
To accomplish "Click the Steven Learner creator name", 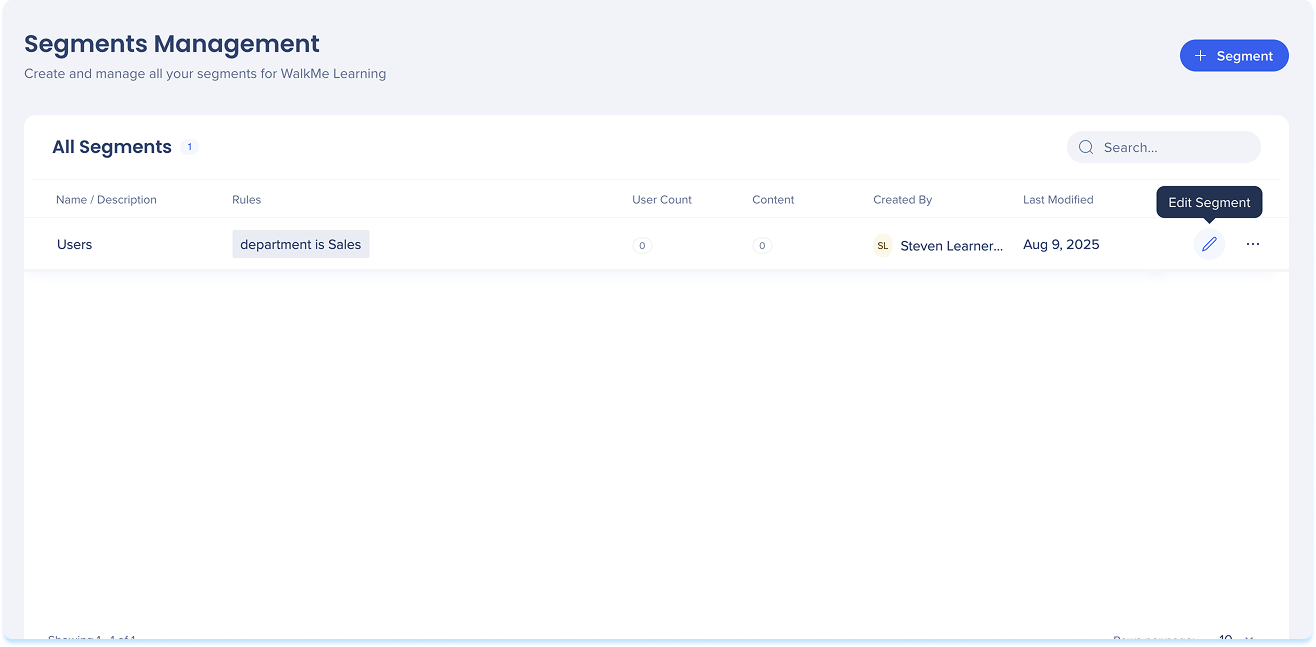I will [950, 245].
